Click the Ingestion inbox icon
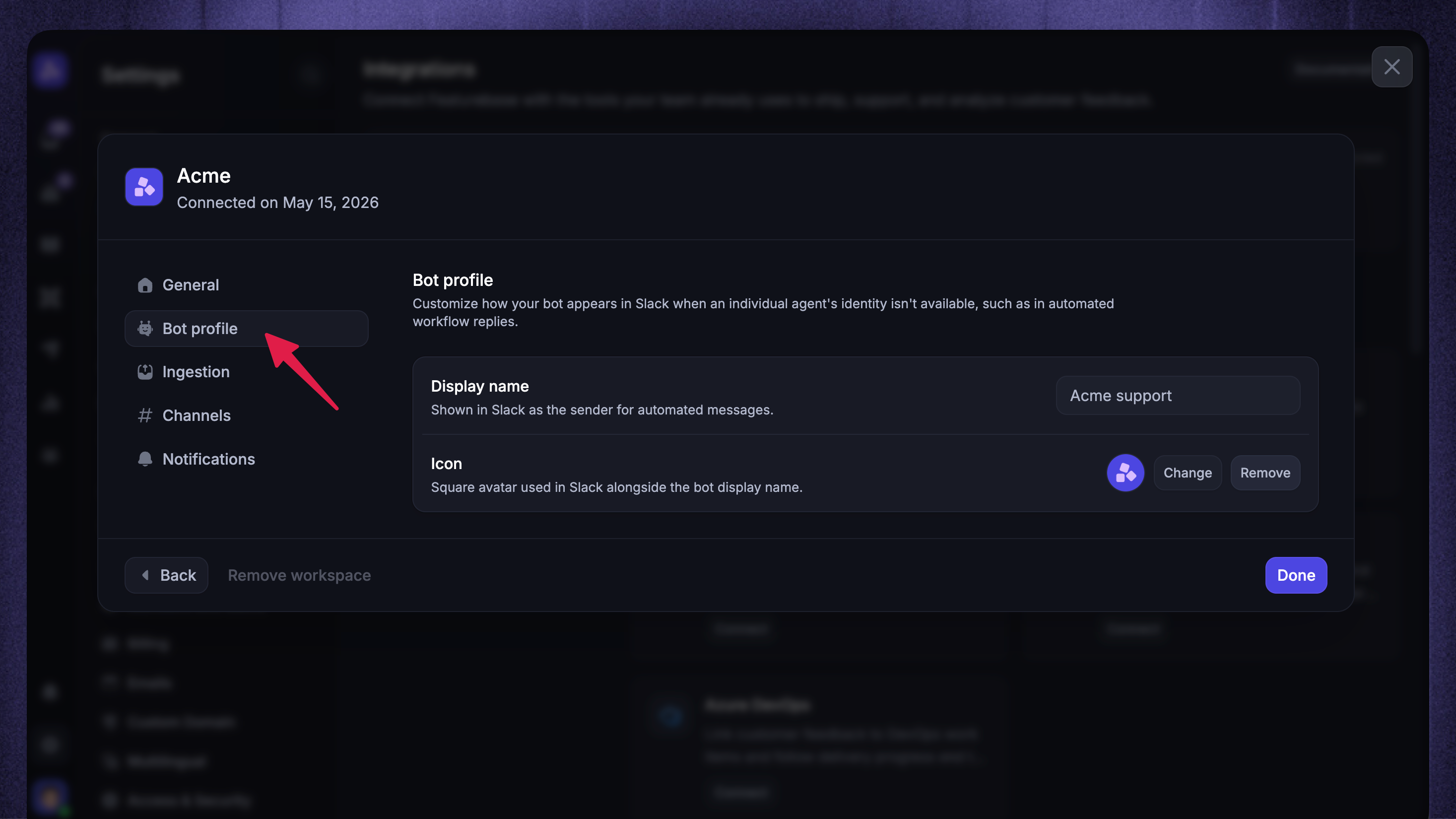The height and width of the screenshot is (819, 1456). [145, 372]
